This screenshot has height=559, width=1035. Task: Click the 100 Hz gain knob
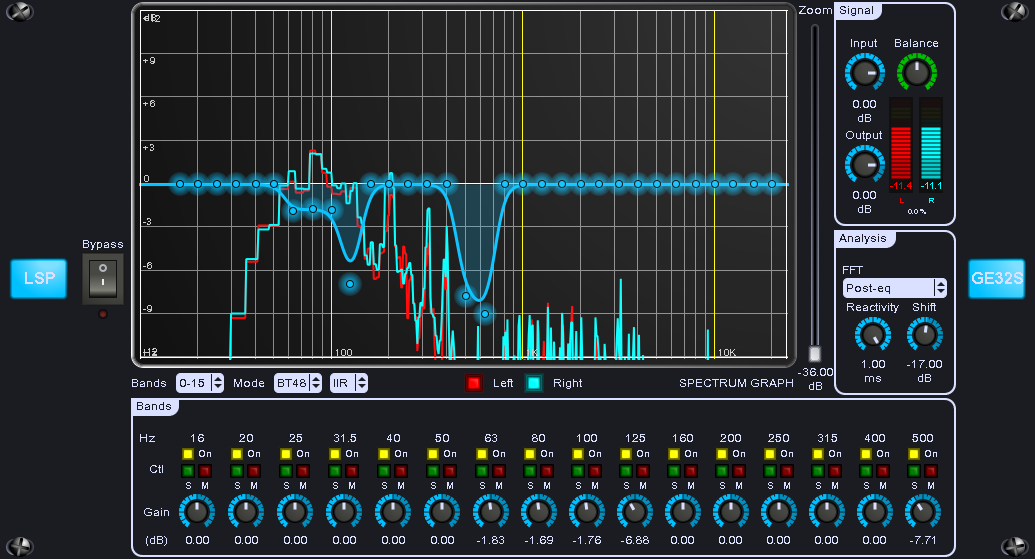tap(587, 511)
